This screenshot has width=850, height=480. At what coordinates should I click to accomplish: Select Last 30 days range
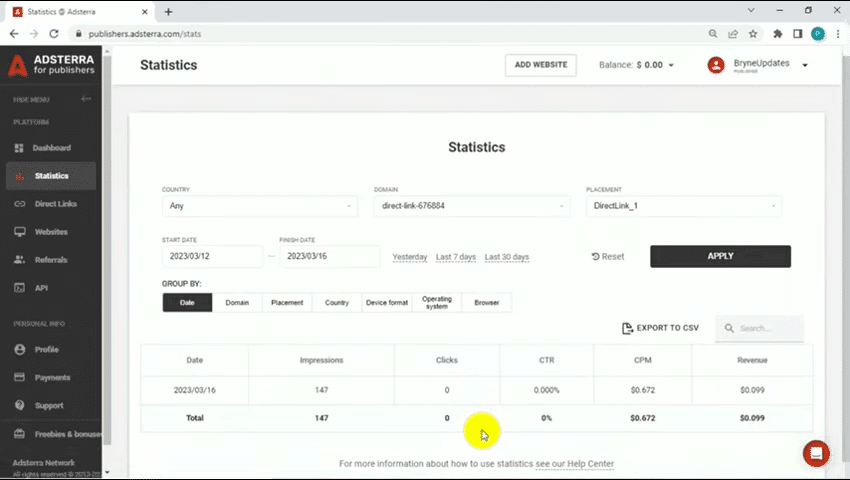tap(507, 257)
